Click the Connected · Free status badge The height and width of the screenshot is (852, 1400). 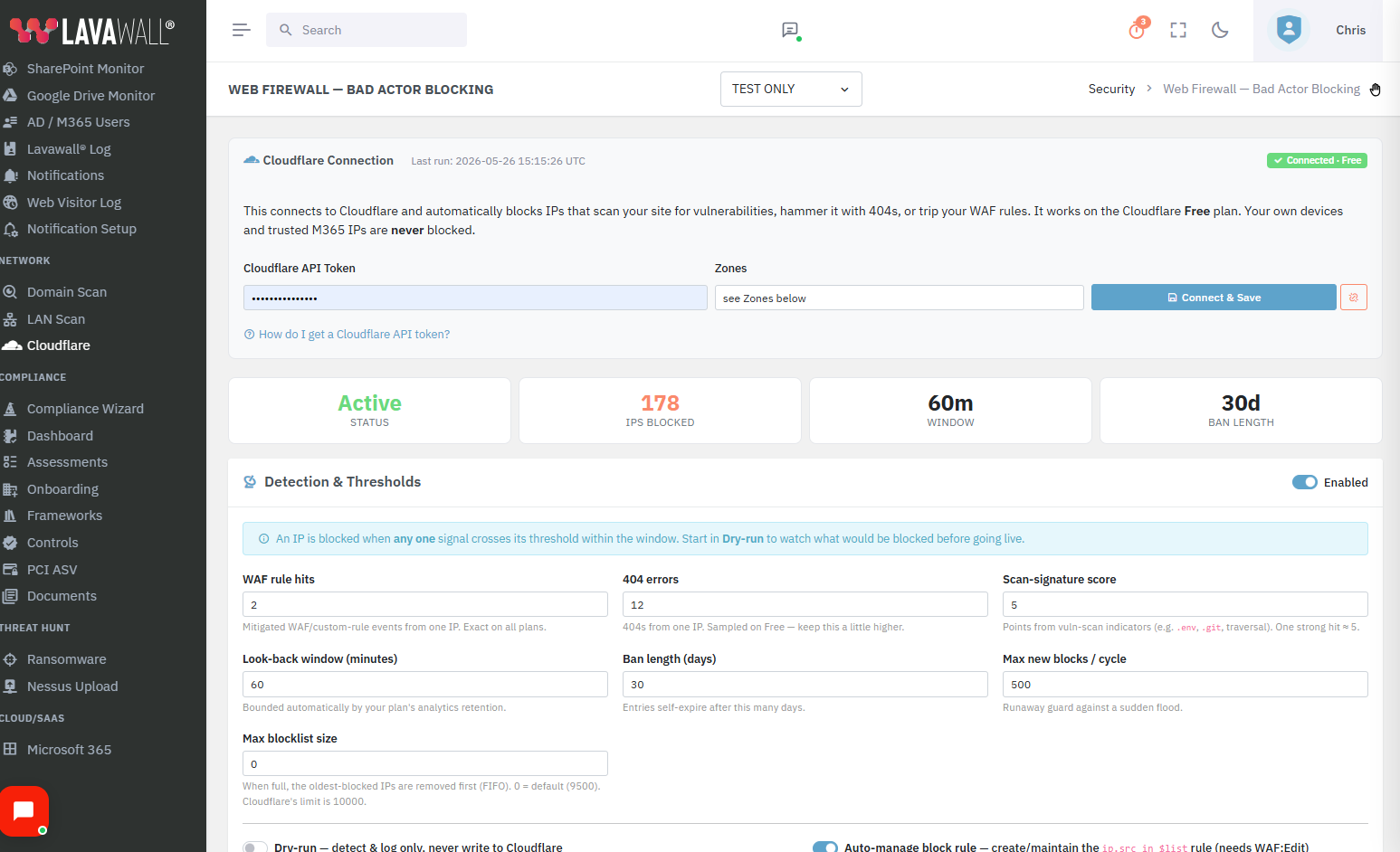click(x=1317, y=160)
